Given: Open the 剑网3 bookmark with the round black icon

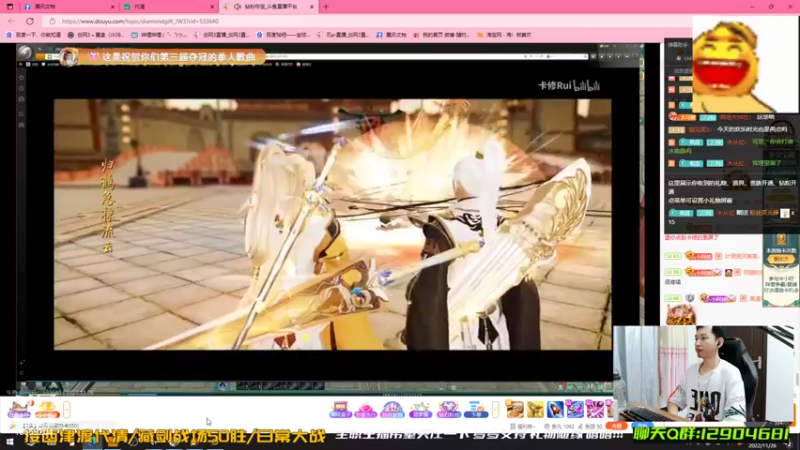Looking at the screenshot, I should (x=95, y=35).
